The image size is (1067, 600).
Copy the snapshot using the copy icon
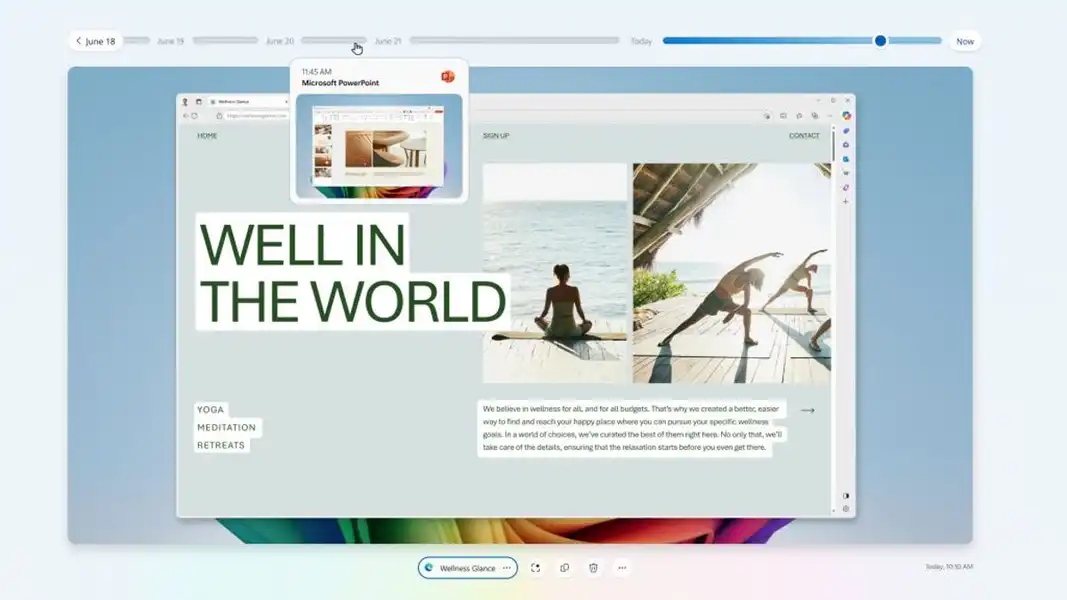564,568
